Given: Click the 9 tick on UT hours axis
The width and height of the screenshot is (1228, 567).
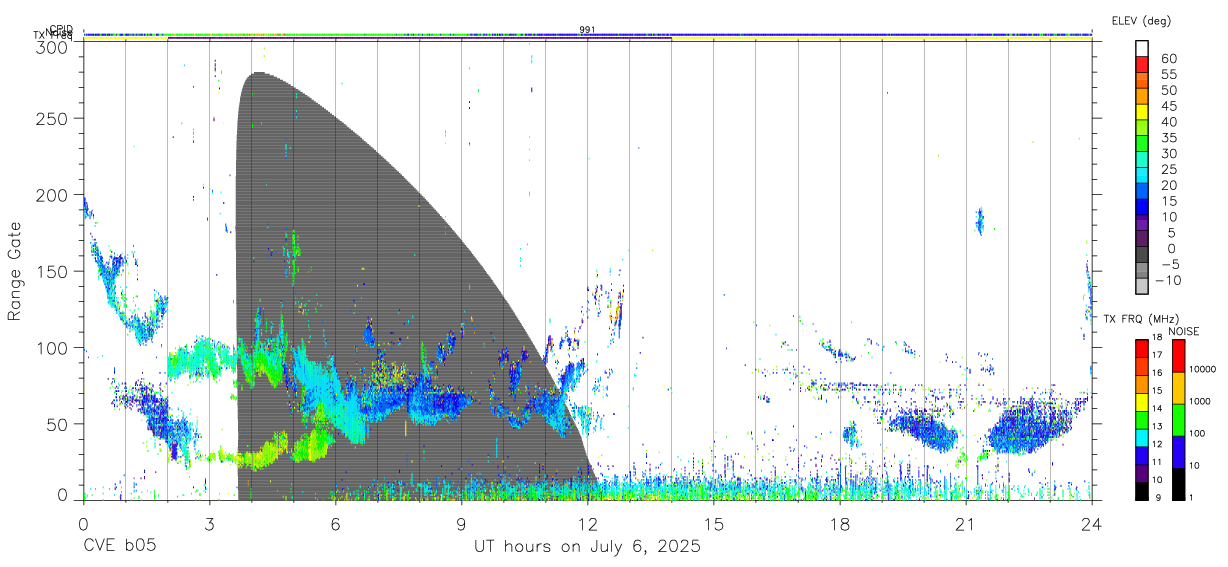Looking at the screenshot, I should point(462,524).
